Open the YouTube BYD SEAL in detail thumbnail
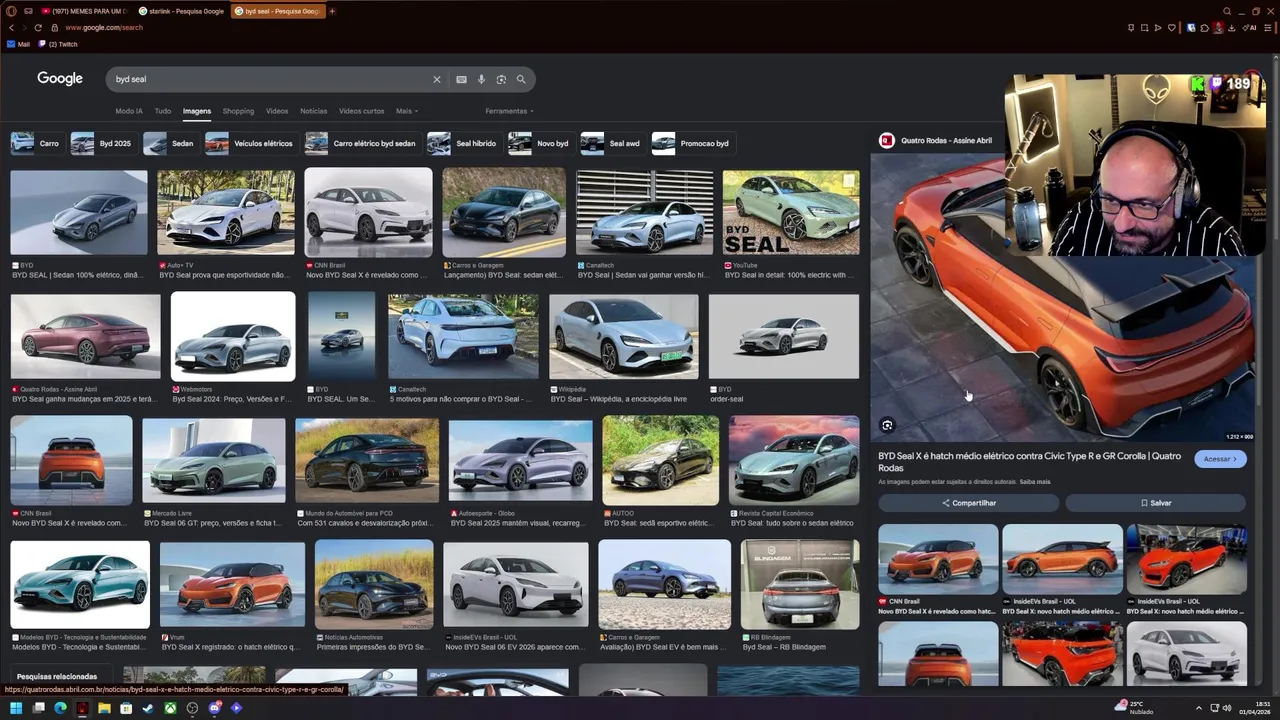The width and height of the screenshot is (1280, 720). (791, 212)
